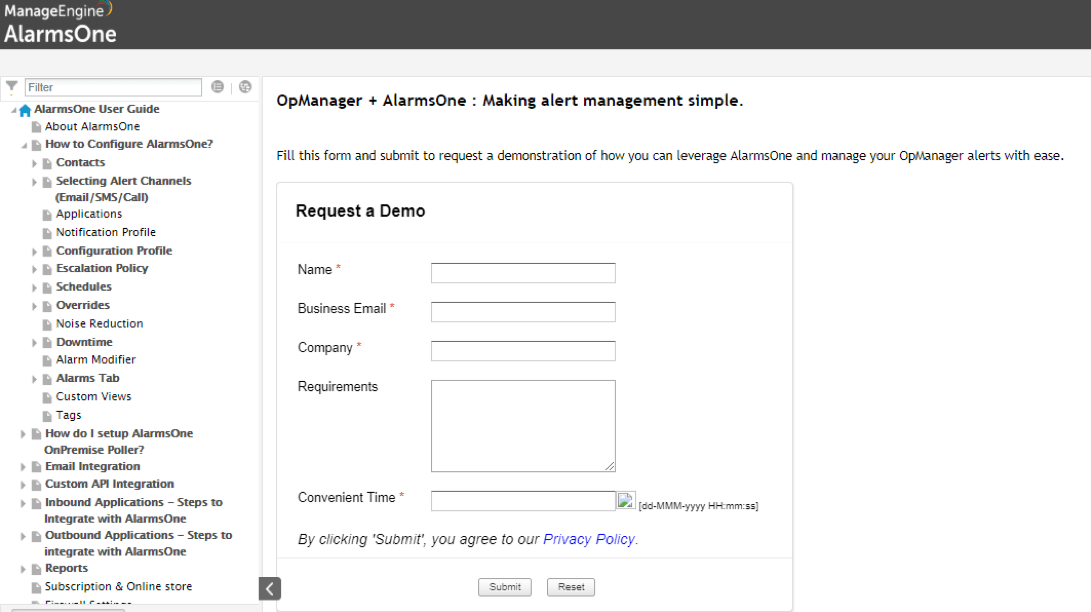The height and width of the screenshot is (612, 1091).
Task: Open the Notification Profile topic
Action: 106,232
